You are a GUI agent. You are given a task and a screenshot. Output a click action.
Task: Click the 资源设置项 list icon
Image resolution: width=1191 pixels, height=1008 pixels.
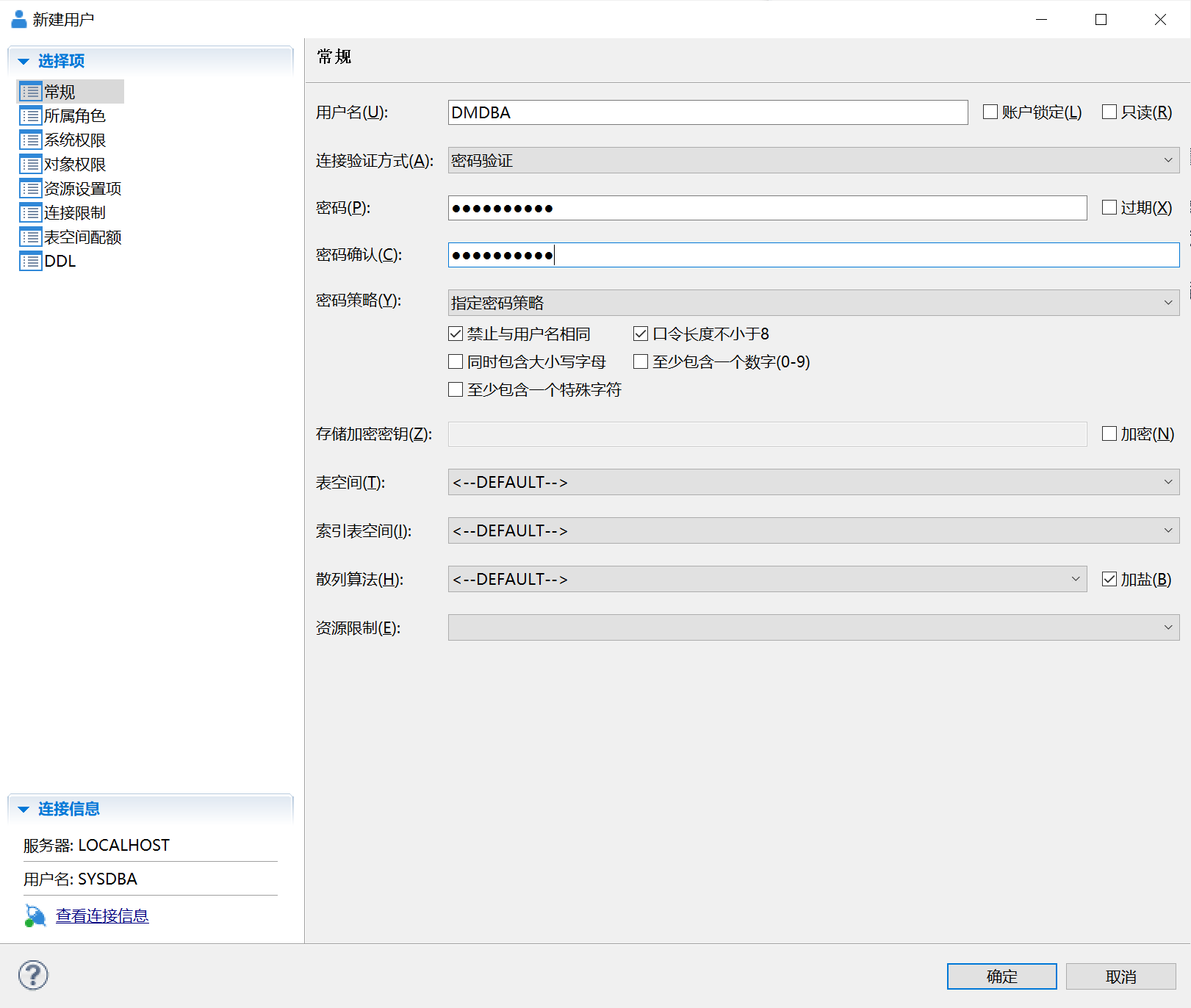point(30,189)
